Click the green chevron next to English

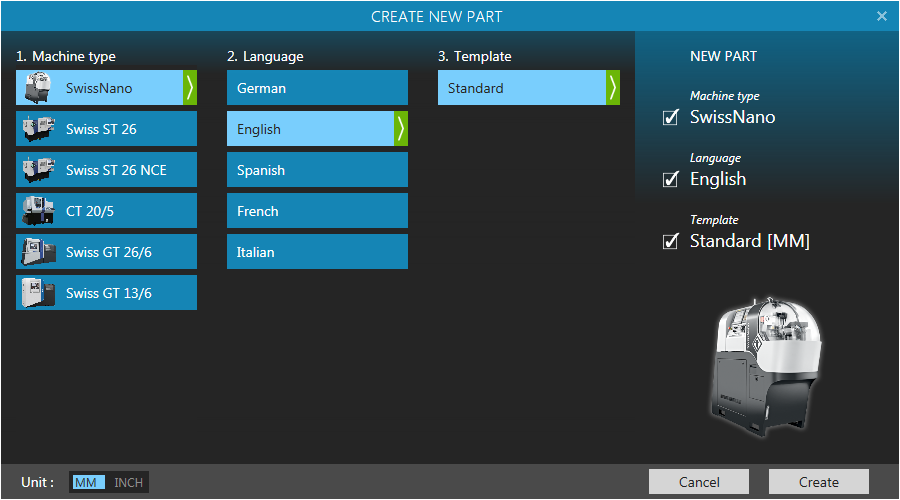point(401,129)
